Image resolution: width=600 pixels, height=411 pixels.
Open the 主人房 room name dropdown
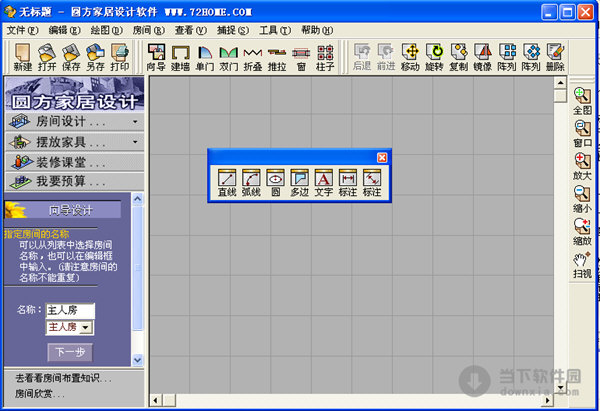point(86,327)
